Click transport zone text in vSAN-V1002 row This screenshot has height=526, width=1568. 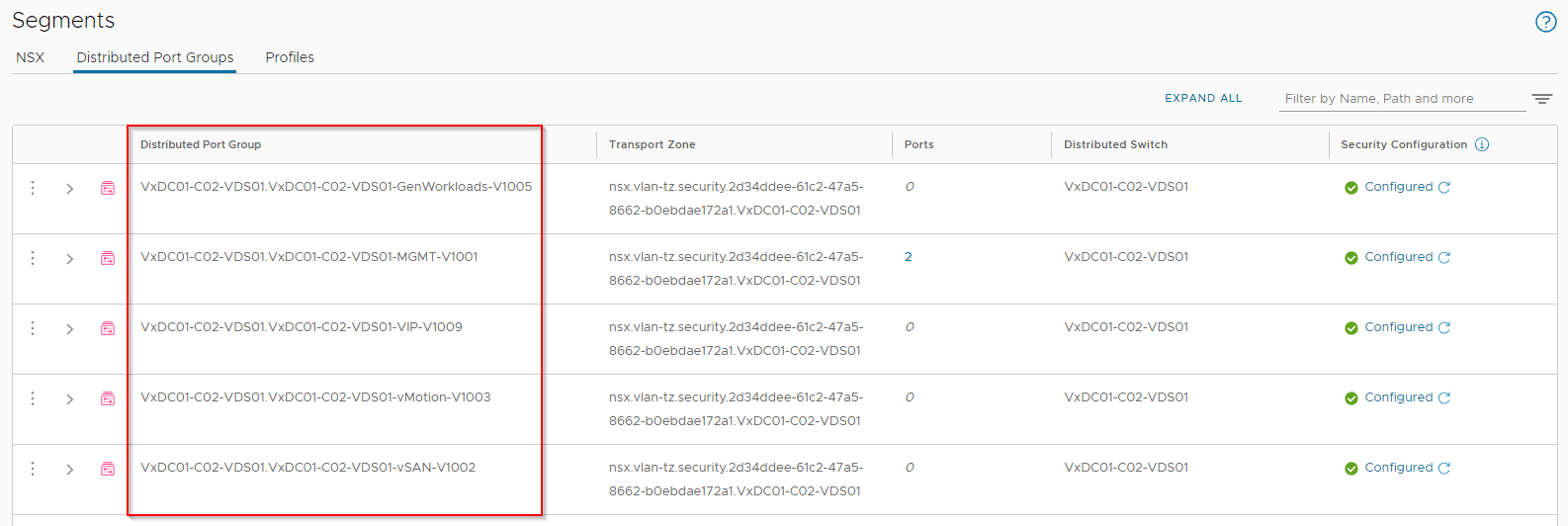(736, 479)
